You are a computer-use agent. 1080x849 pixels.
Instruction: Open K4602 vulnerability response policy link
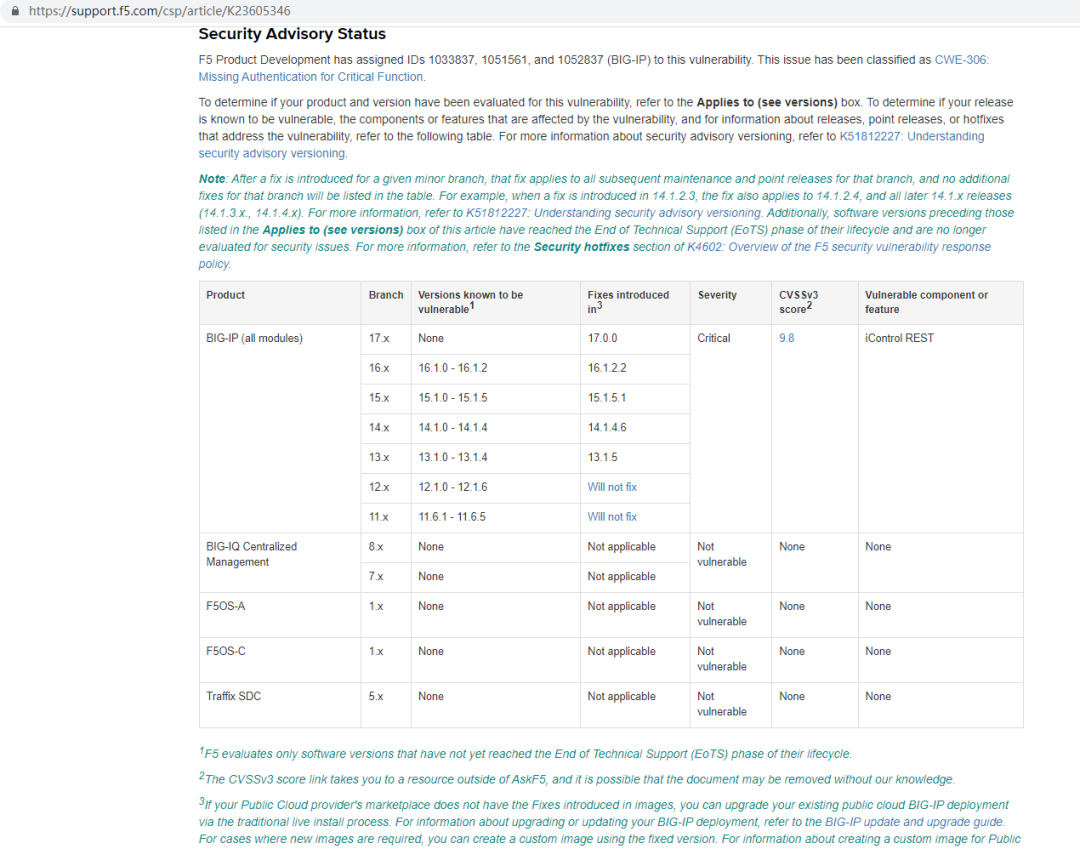tap(594, 255)
